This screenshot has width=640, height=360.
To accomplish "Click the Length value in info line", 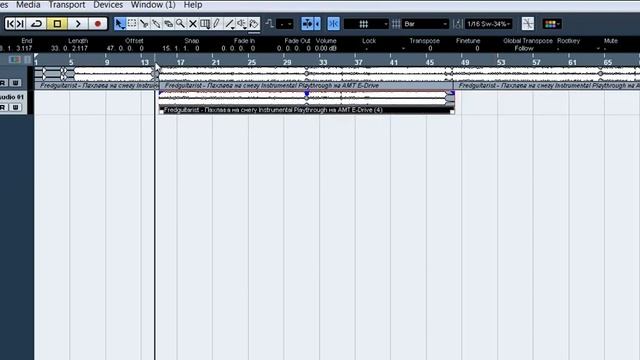I will (69, 48).
